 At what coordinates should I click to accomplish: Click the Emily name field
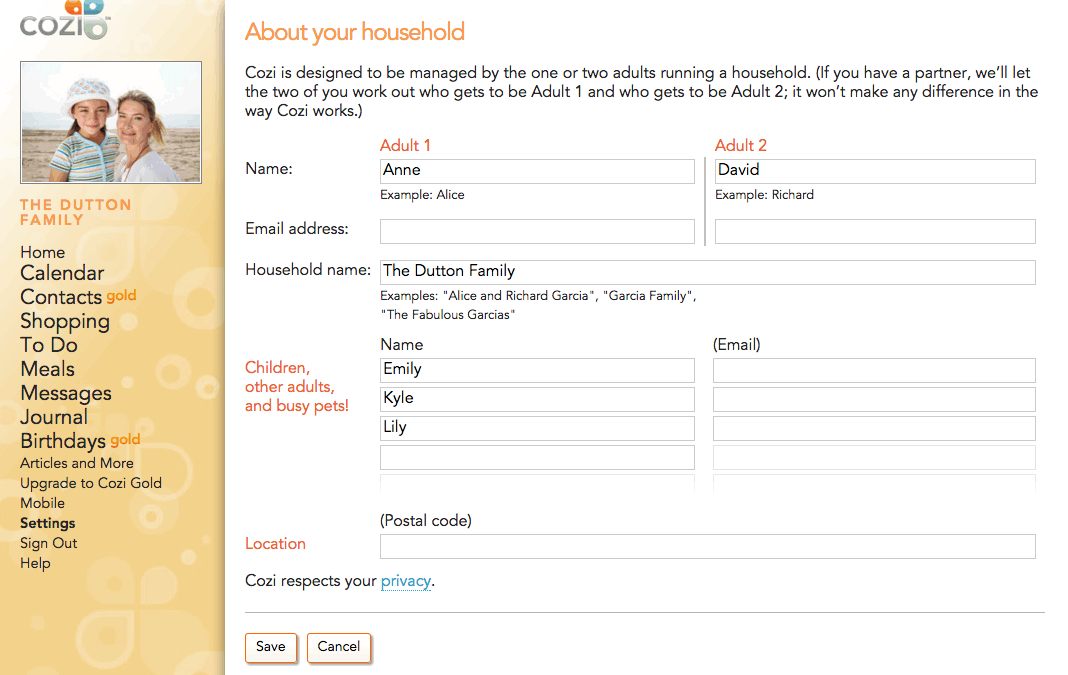click(537, 371)
